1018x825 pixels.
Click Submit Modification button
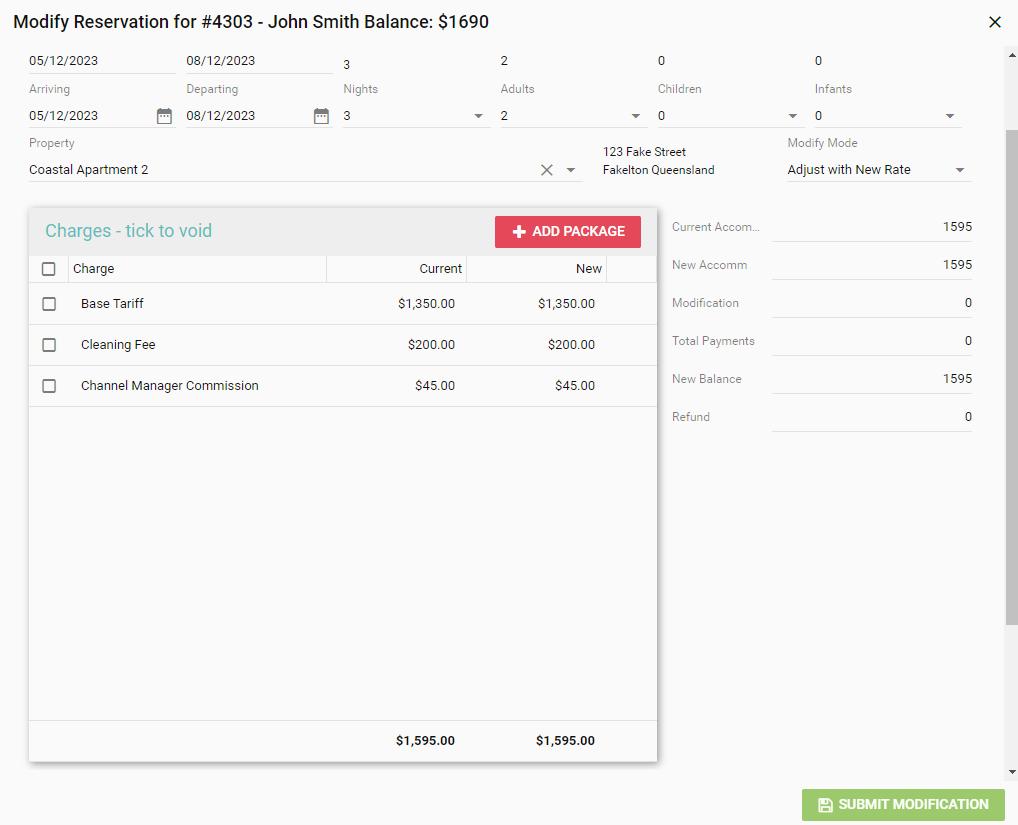pyautogui.click(x=902, y=805)
